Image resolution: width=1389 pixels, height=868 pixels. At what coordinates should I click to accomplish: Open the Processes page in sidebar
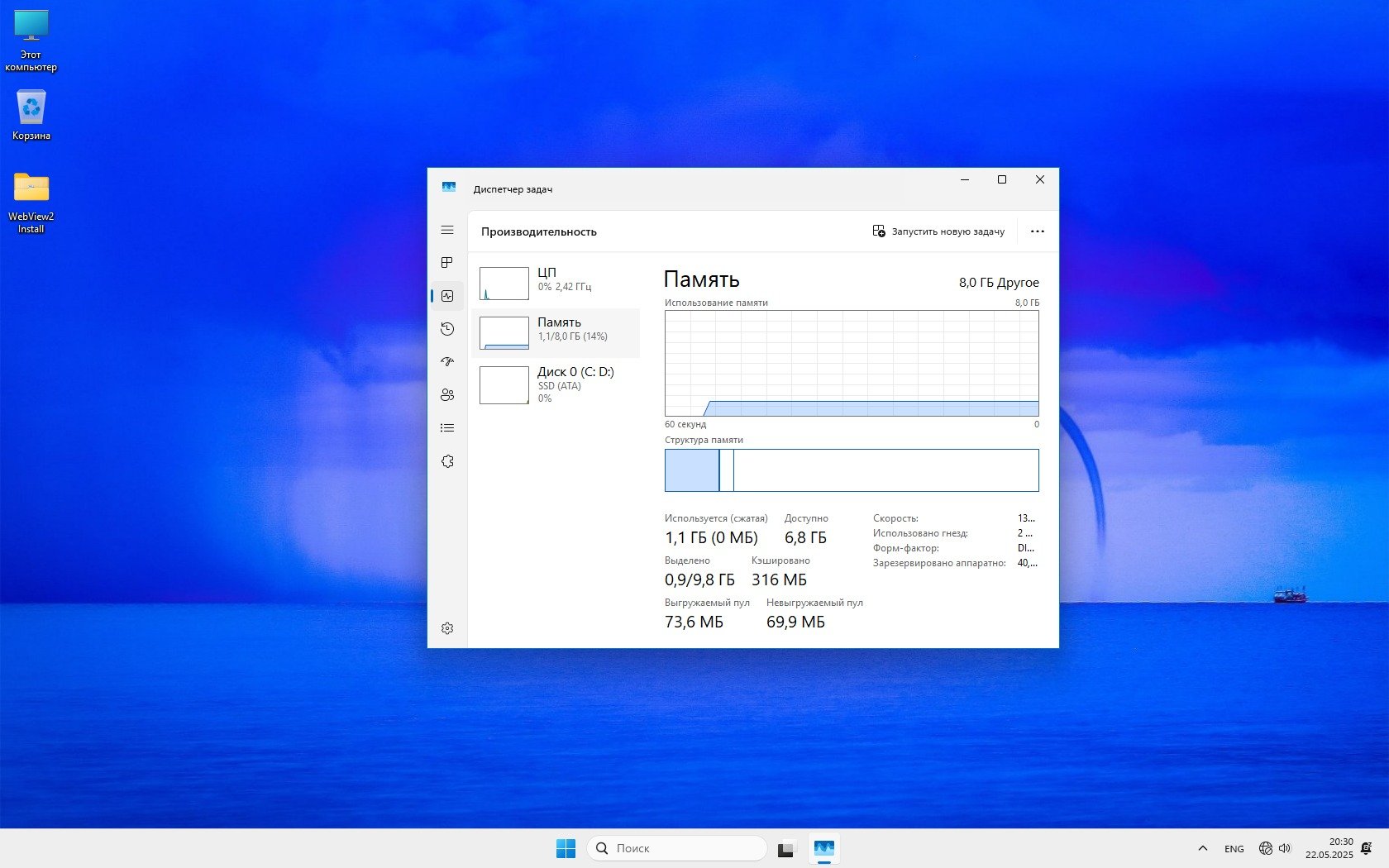tap(447, 263)
